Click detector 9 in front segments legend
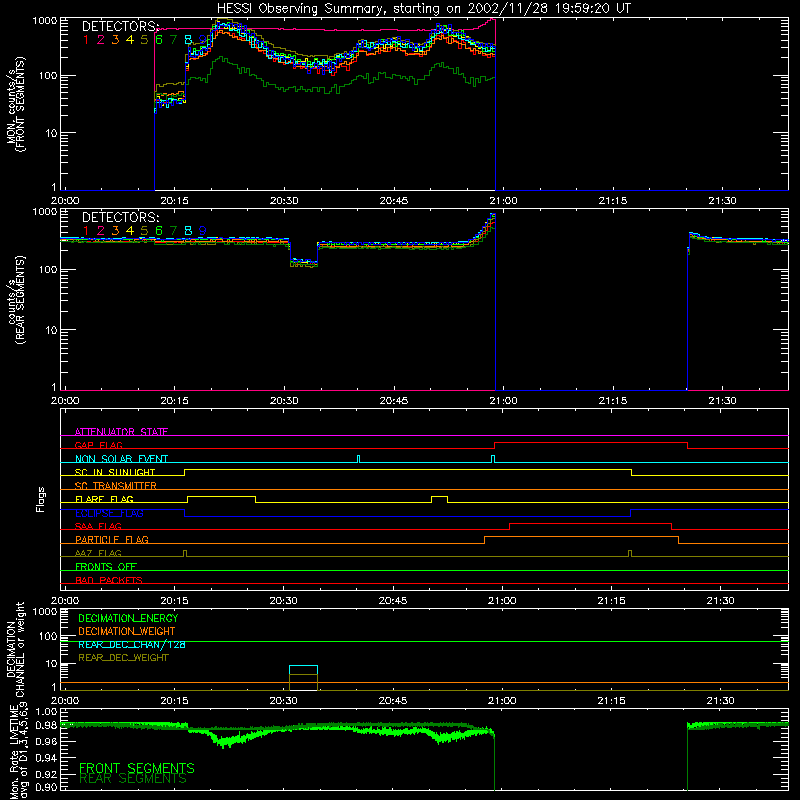The width and height of the screenshot is (800, 800). 203,40
